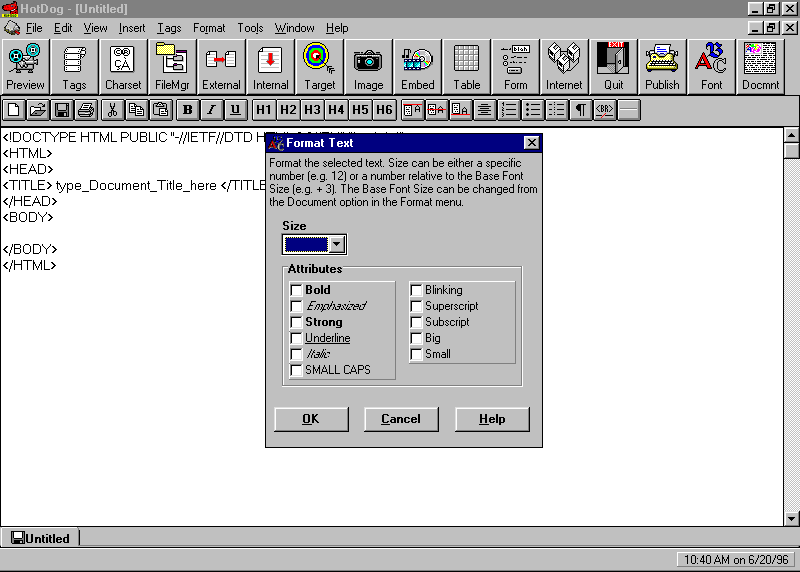
Task: Toggle the Superscript checkbox
Action: pos(416,306)
